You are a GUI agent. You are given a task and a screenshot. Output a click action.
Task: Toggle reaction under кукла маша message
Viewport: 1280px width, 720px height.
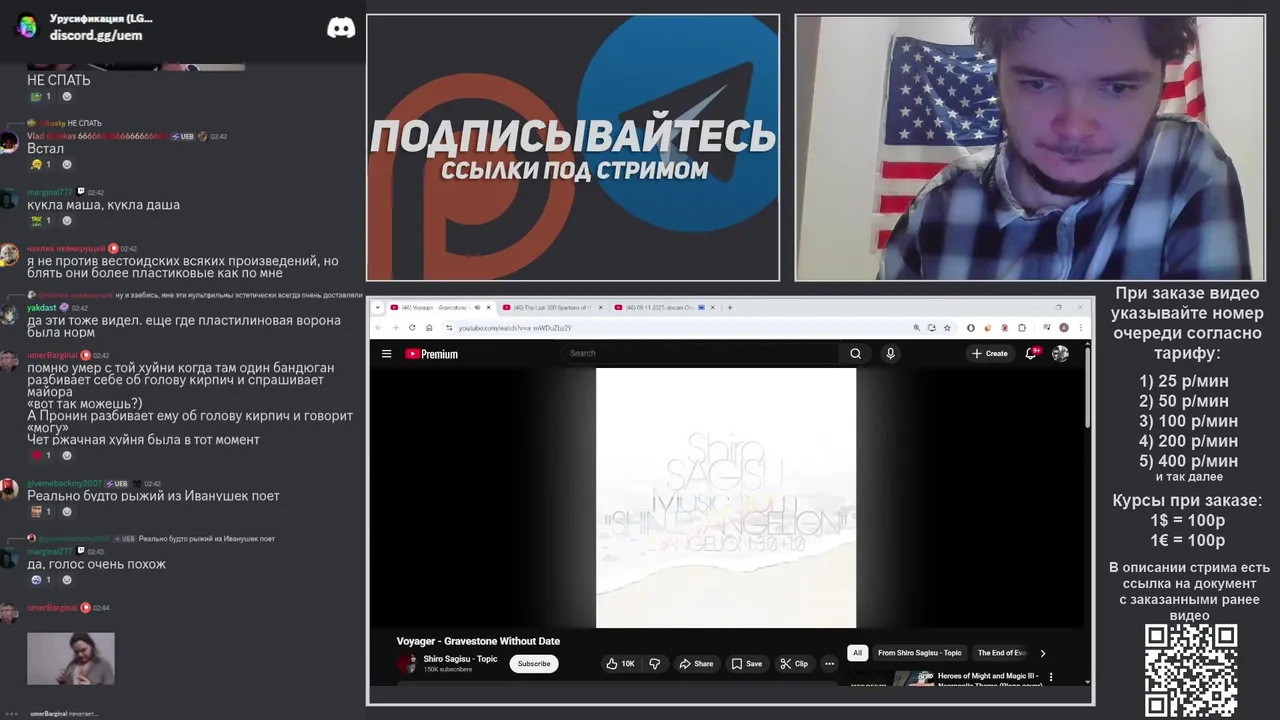41,221
